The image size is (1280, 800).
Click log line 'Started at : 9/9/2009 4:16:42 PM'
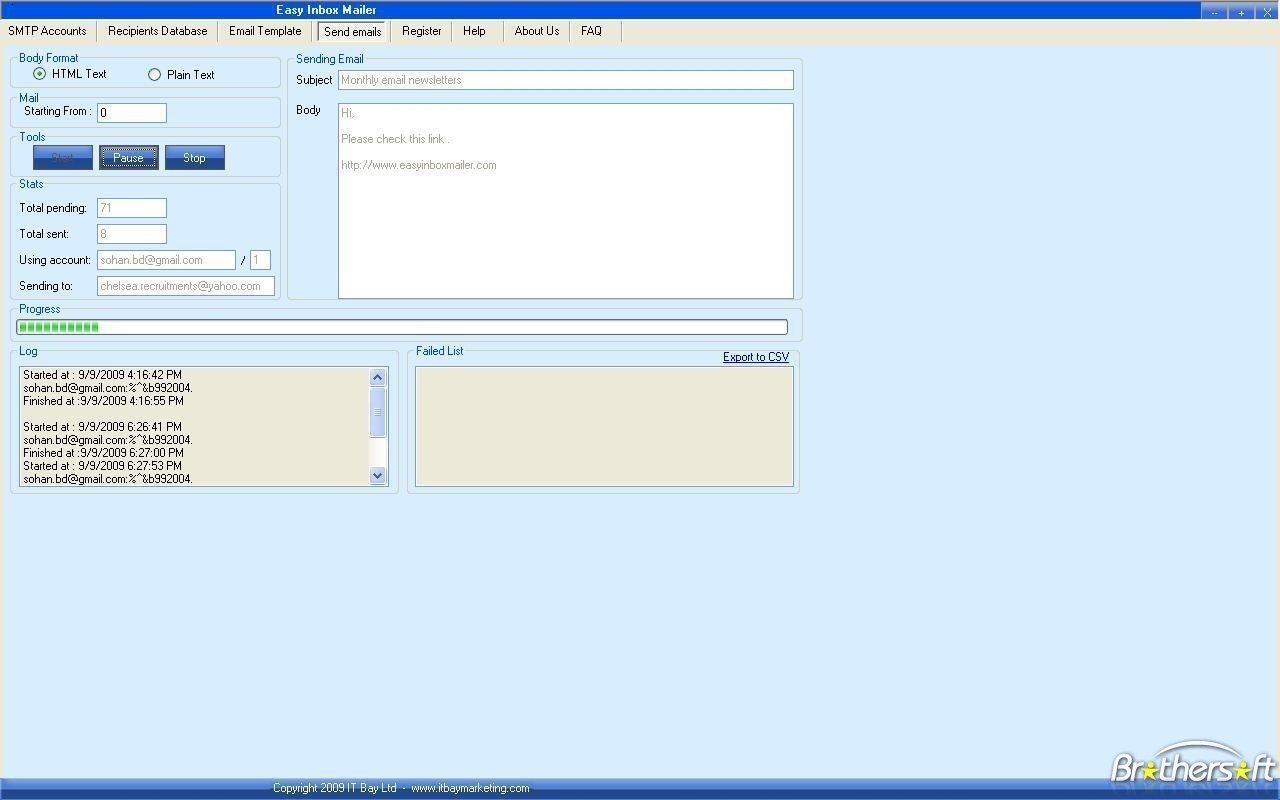[103, 375]
